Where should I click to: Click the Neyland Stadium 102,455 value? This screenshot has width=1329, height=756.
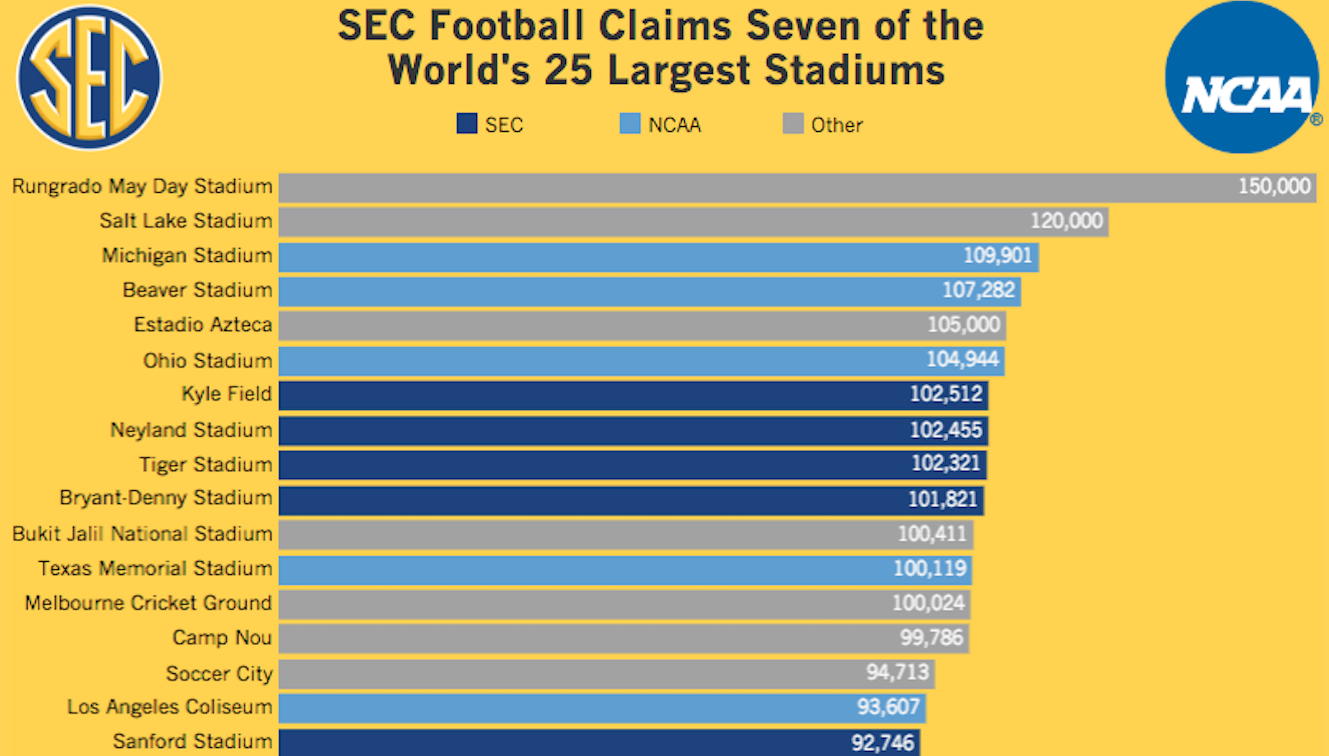[946, 430]
